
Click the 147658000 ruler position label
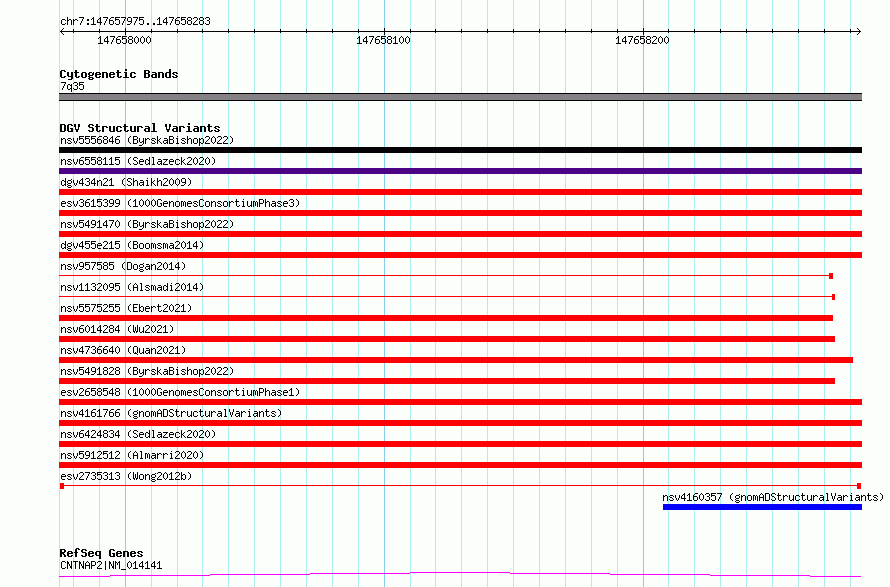coord(124,40)
